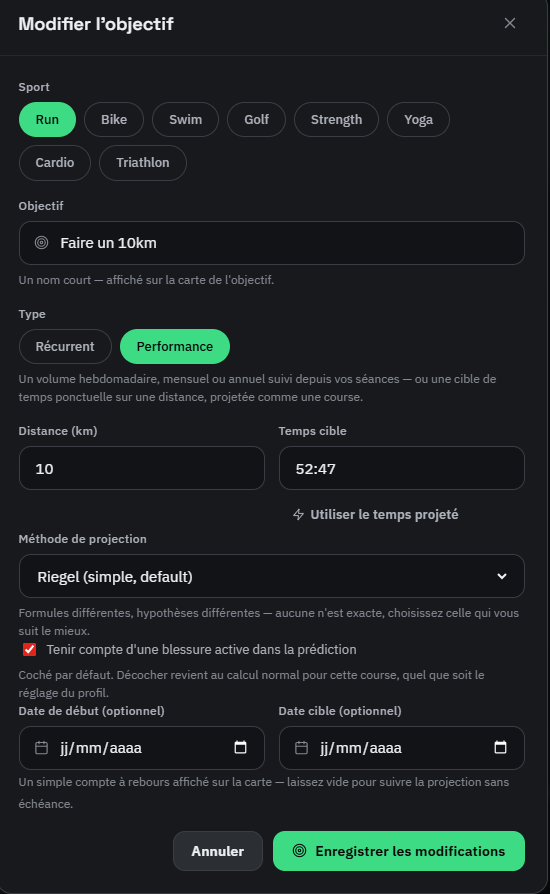Open the target date calendar picker icon
The height and width of the screenshot is (894, 550).
coord(500,747)
